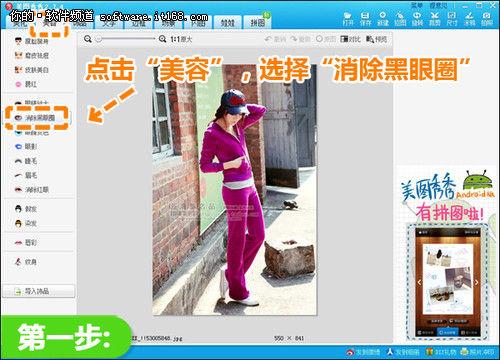Choose 皮肤美白 (skin whitening) in the sidebar
Screen dimensions: 500x360
tap(32, 70)
